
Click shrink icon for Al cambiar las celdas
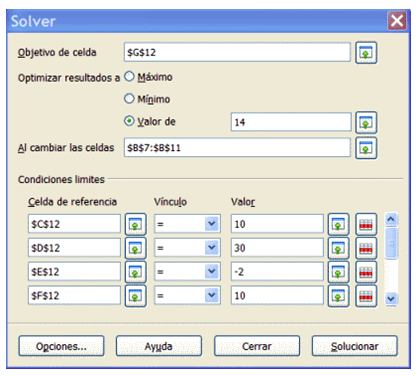pyautogui.click(x=366, y=148)
